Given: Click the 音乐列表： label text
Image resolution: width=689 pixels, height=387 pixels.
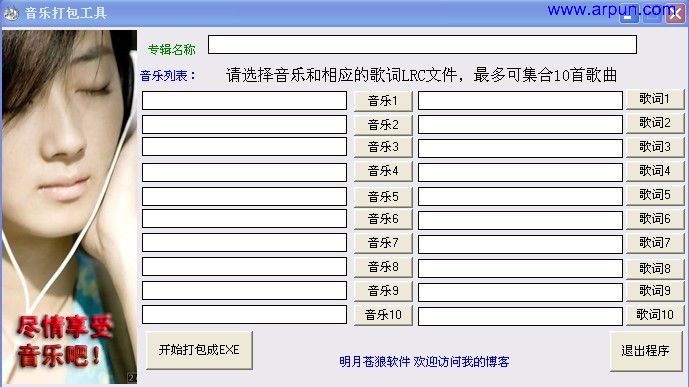Looking at the screenshot, I should click(x=168, y=76).
